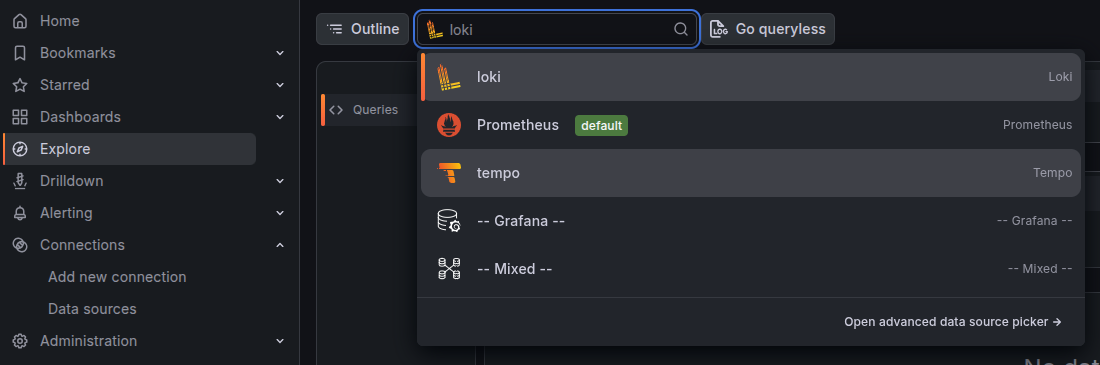Open Add new connection menu item

pyautogui.click(x=117, y=277)
